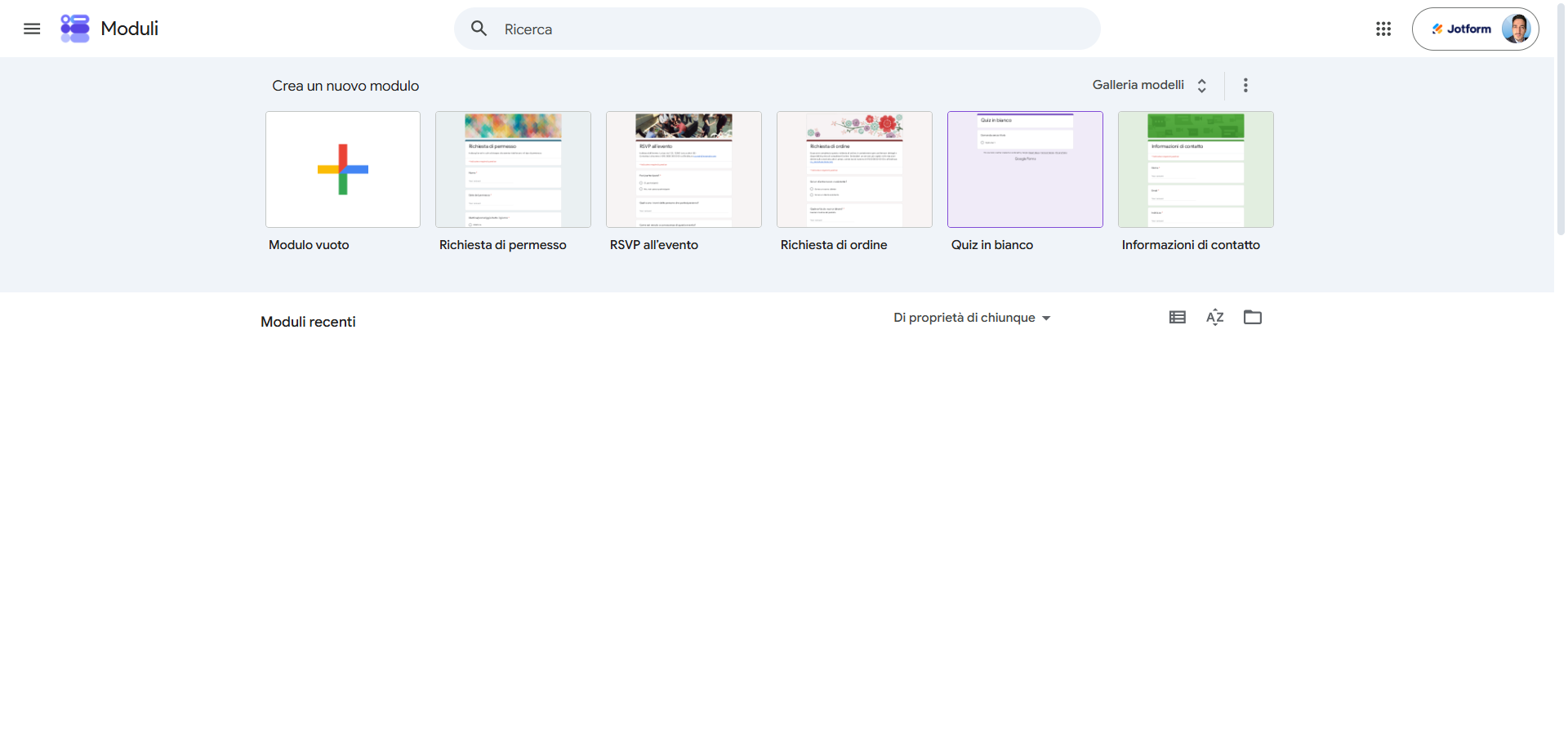Click the Moduli forms logo icon
1568x744 pixels.
click(x=75, y=29)
